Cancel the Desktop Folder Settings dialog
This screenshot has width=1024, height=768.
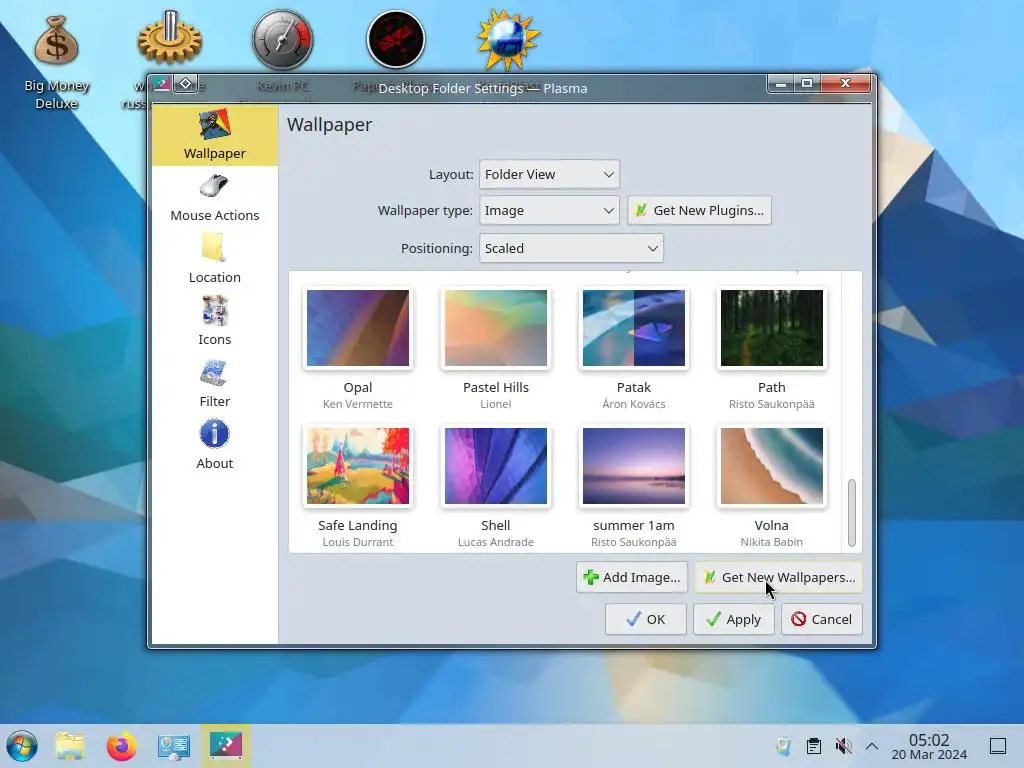point(822,619)
